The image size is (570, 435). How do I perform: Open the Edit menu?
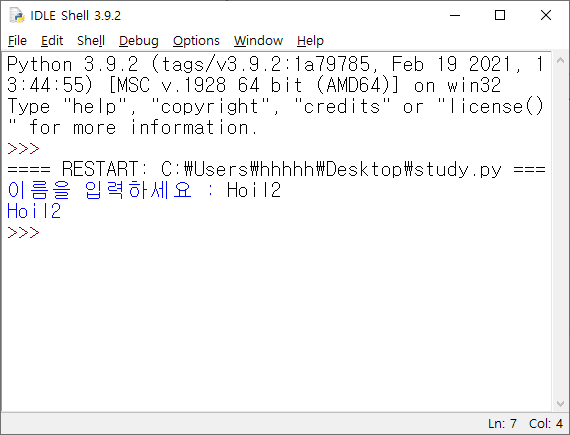52,40
